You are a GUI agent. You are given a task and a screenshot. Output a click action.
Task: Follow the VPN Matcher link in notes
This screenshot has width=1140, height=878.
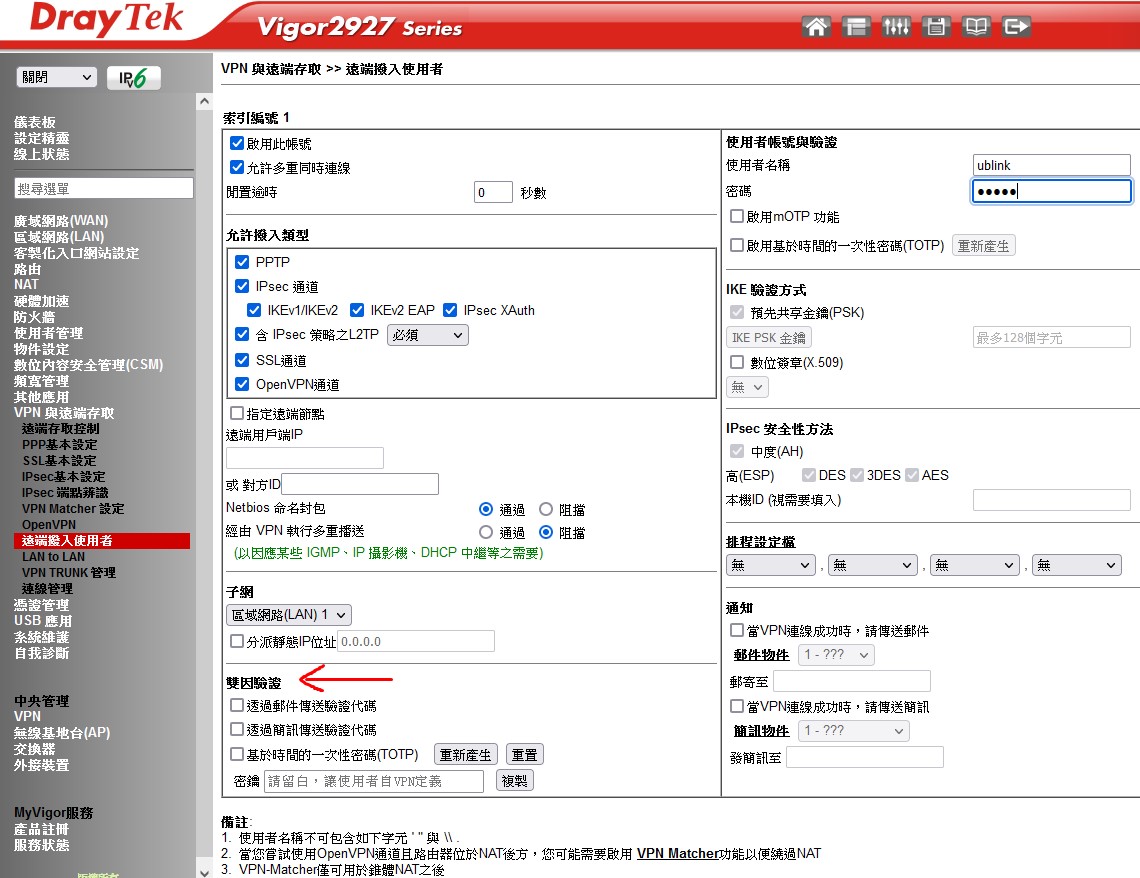[677, 854]
